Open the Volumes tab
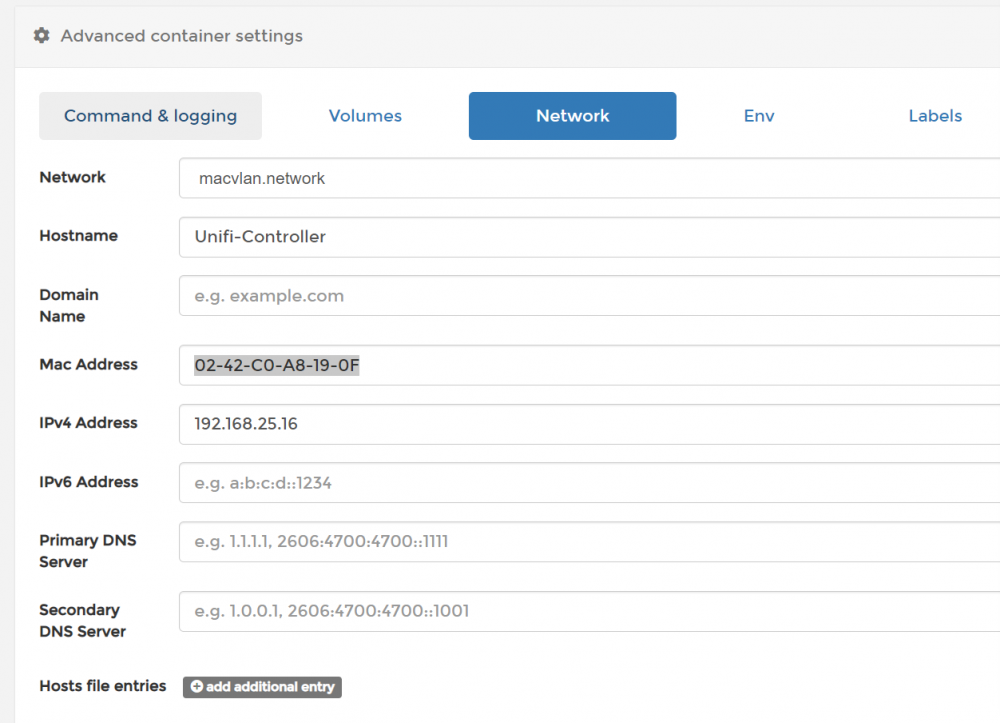This screenshot has height=723, width=1000. pyautogui.click(x=365, y=116)
